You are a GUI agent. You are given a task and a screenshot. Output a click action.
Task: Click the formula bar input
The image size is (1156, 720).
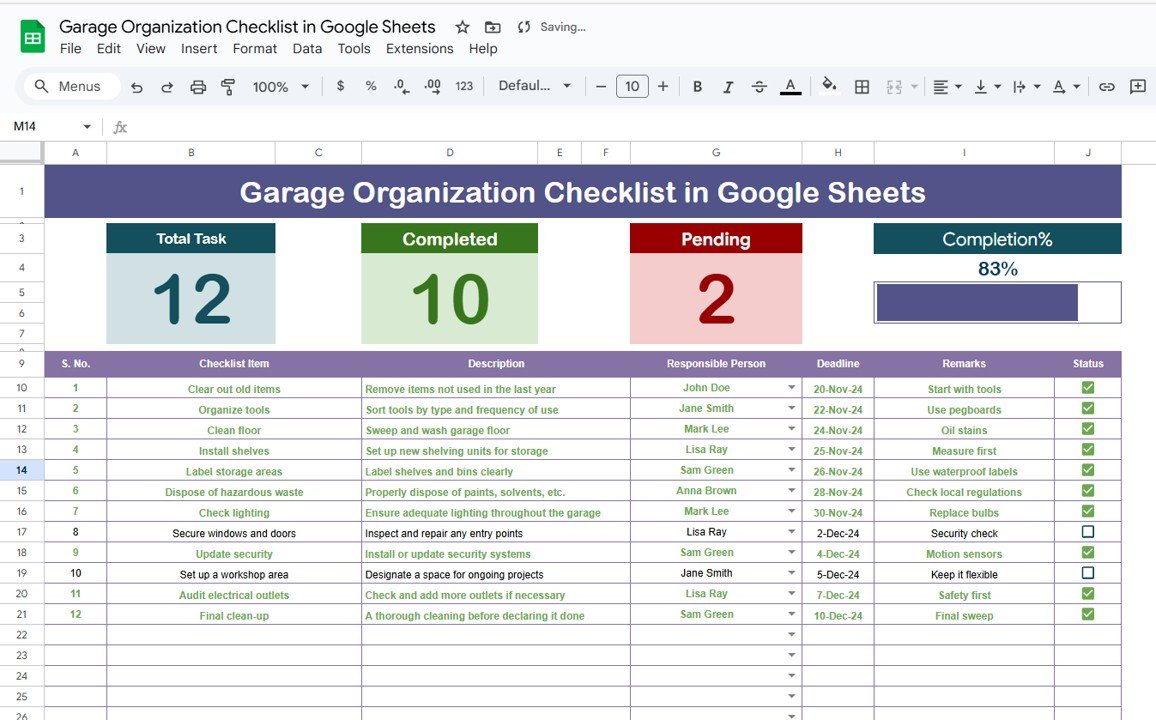tap(641, 127)
